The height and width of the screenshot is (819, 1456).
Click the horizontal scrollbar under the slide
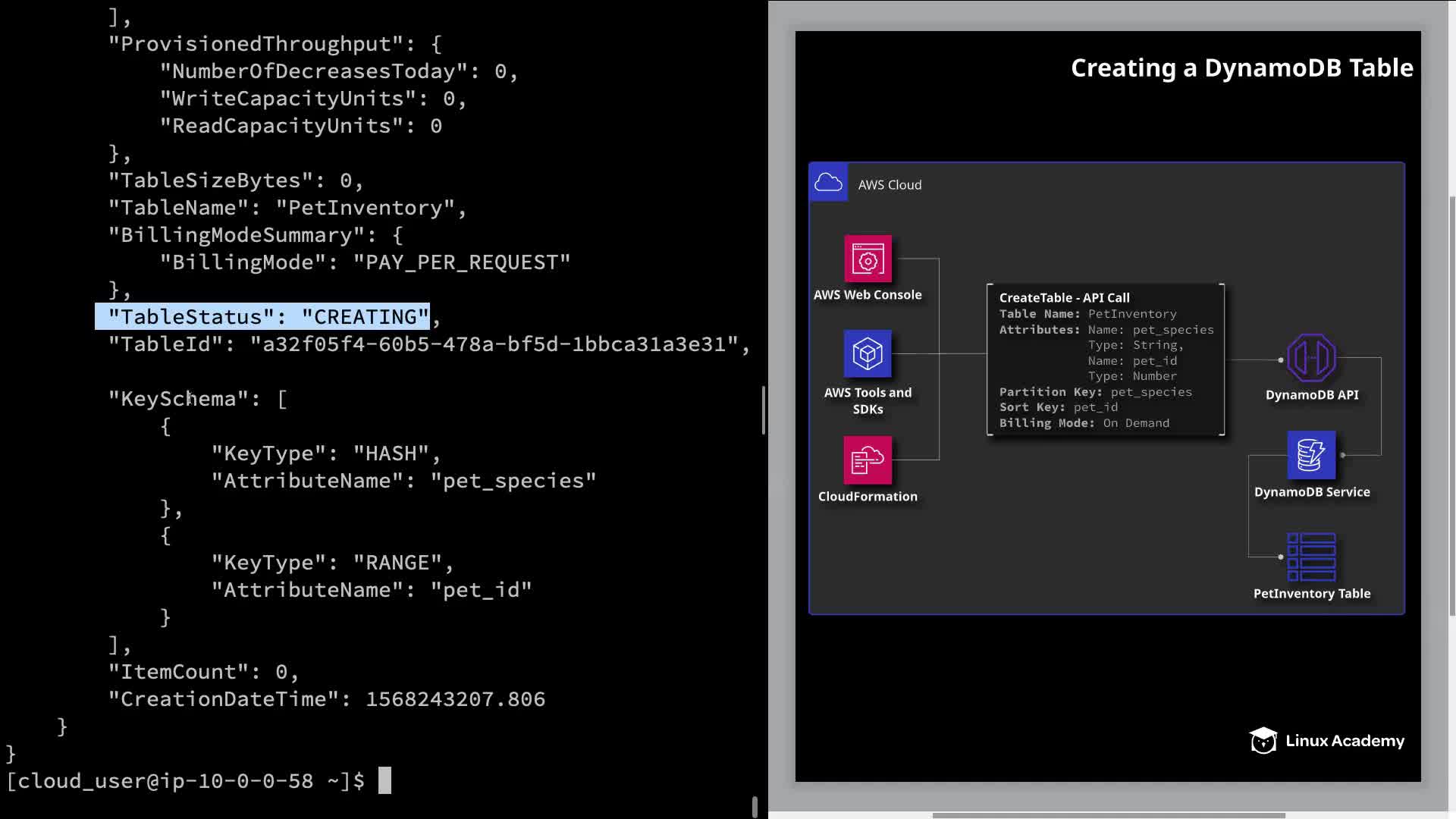click(x=1107, y=815)
